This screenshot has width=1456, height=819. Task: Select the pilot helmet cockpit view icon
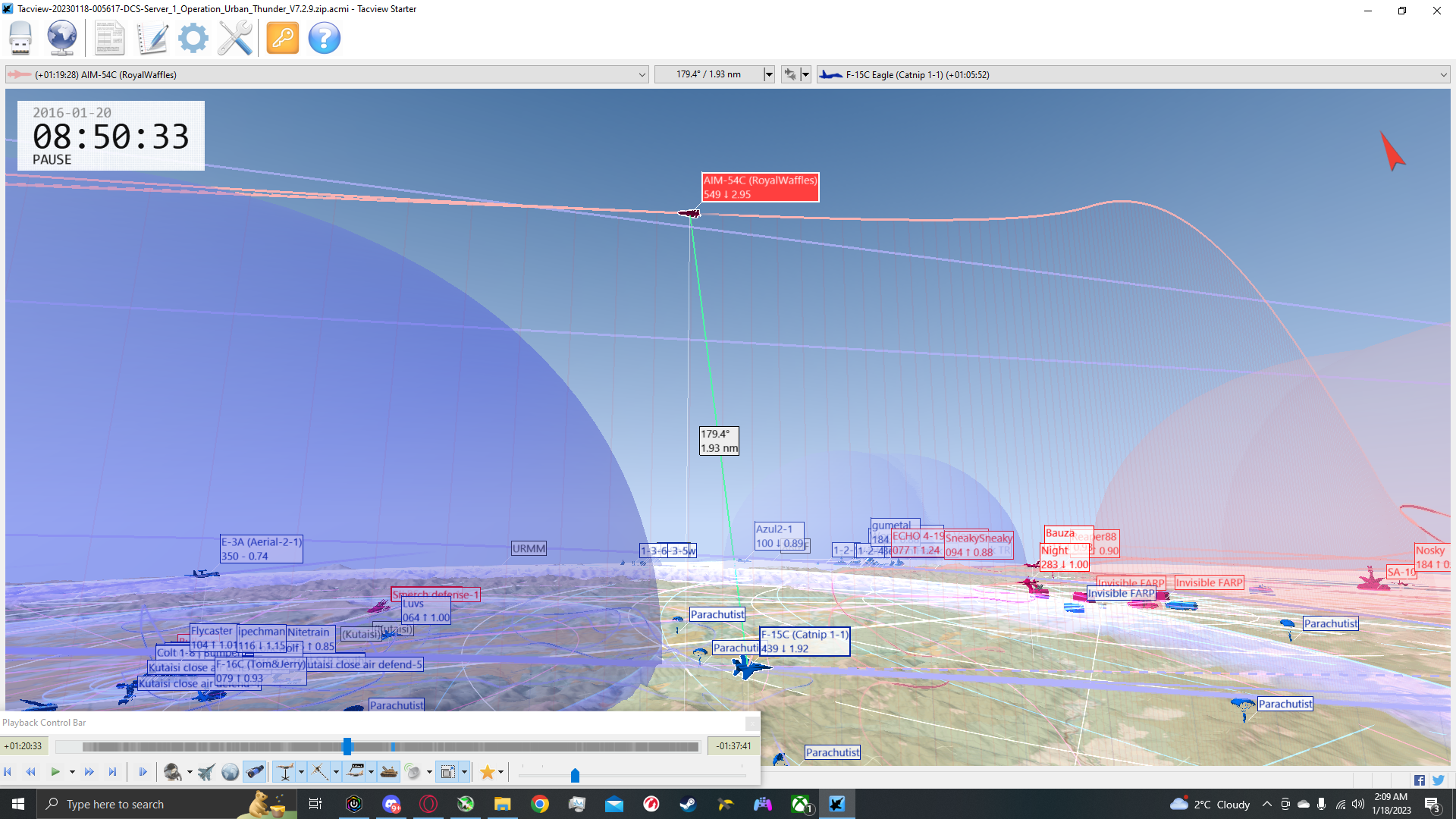click(173, 772)
